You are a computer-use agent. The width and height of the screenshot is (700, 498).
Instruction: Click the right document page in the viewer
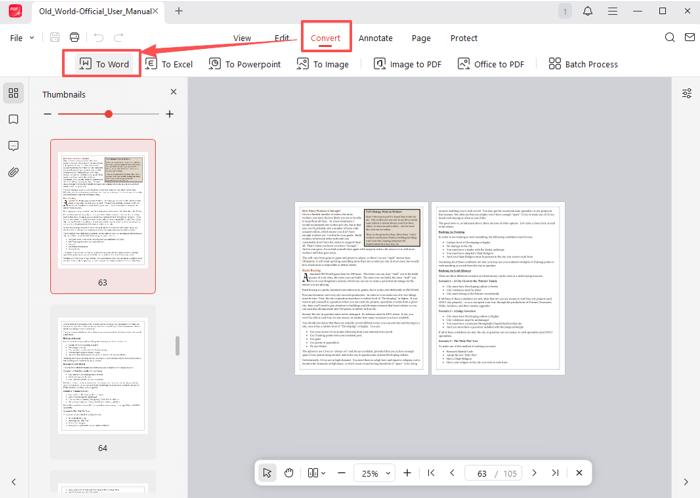tap(498, 288)
